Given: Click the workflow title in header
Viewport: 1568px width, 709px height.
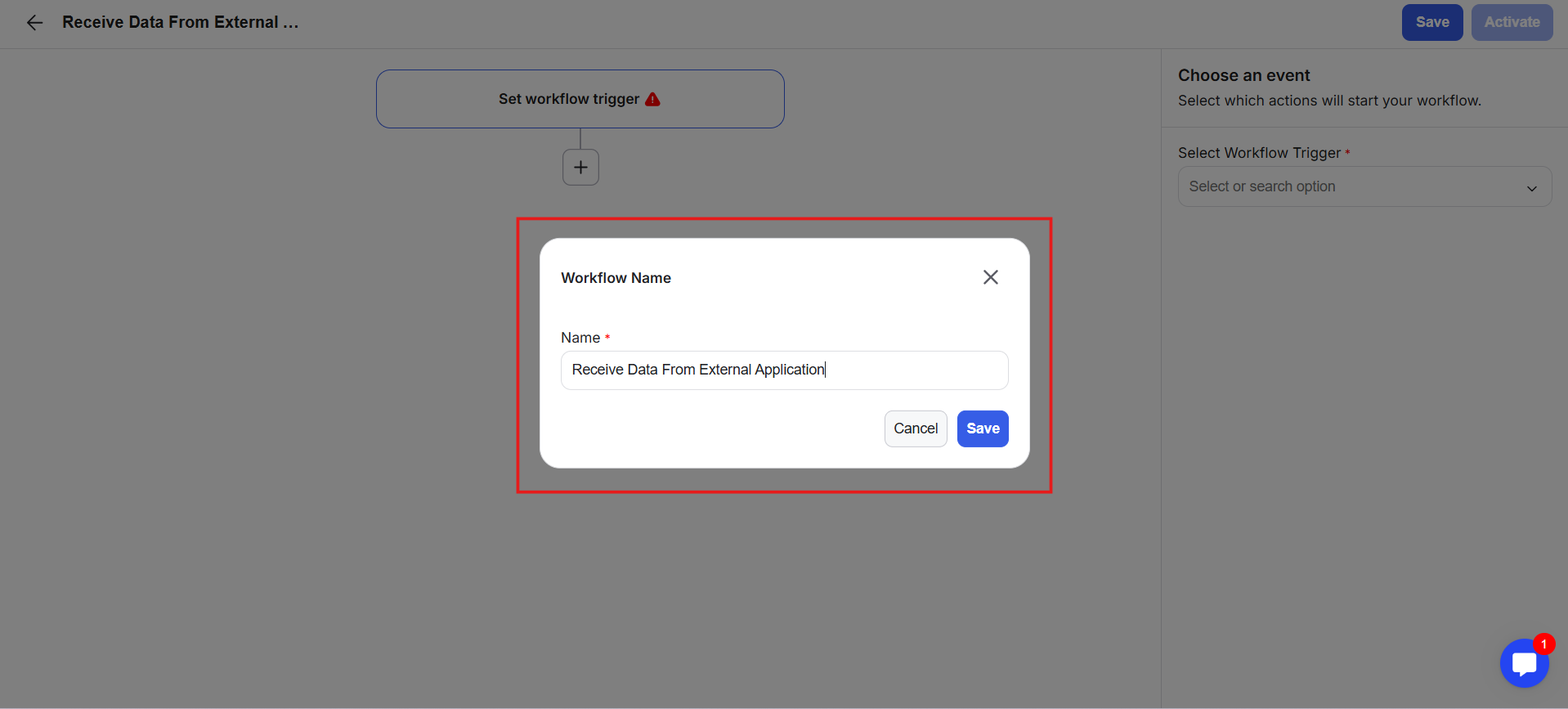Looking at the screenshot, I should pos(180,23).
